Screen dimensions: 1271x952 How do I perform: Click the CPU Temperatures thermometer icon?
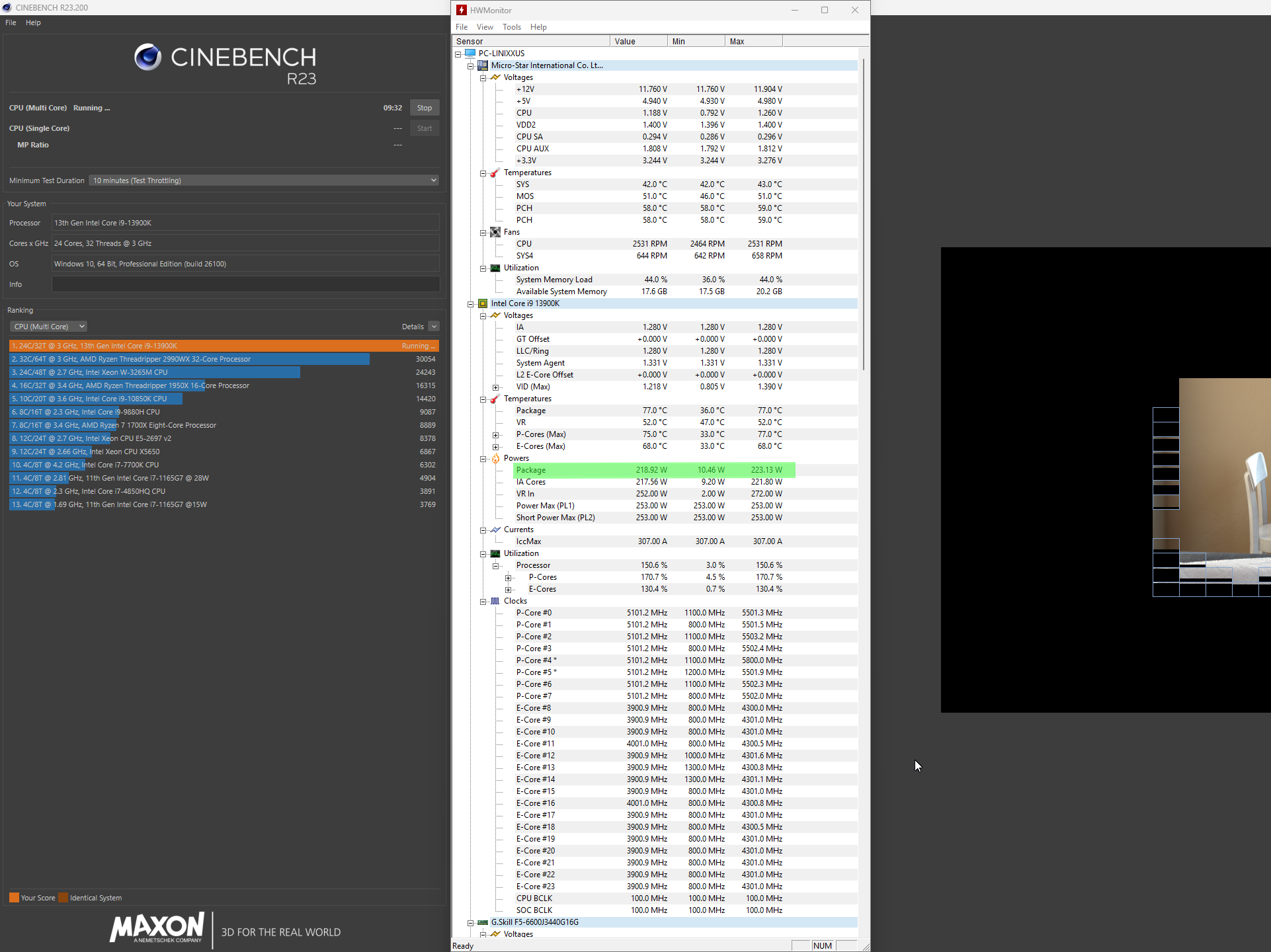[x=495, y=399]
